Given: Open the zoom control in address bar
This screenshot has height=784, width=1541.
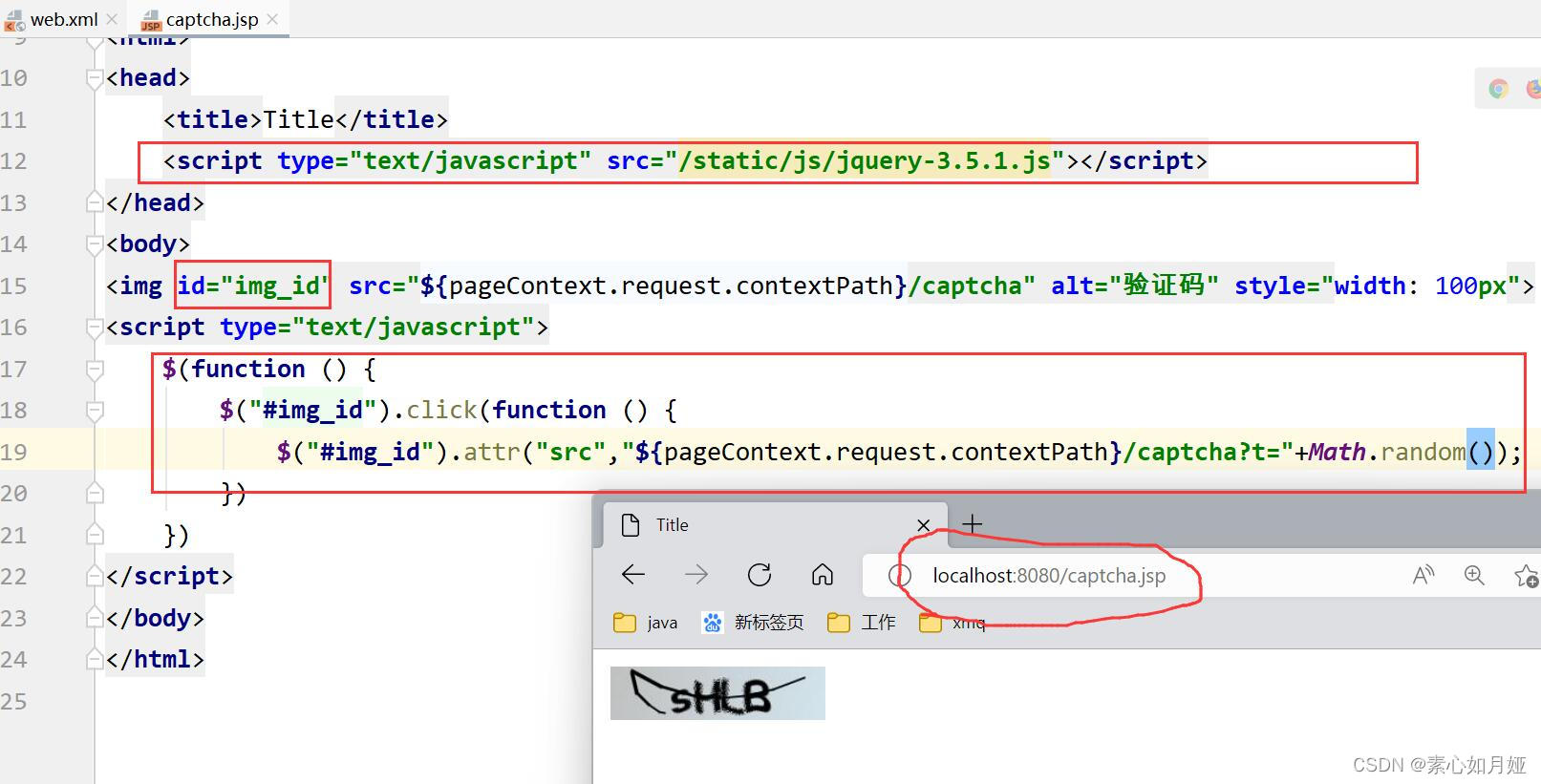Looking at the screenshot, I should click(x=1474, y=575).
